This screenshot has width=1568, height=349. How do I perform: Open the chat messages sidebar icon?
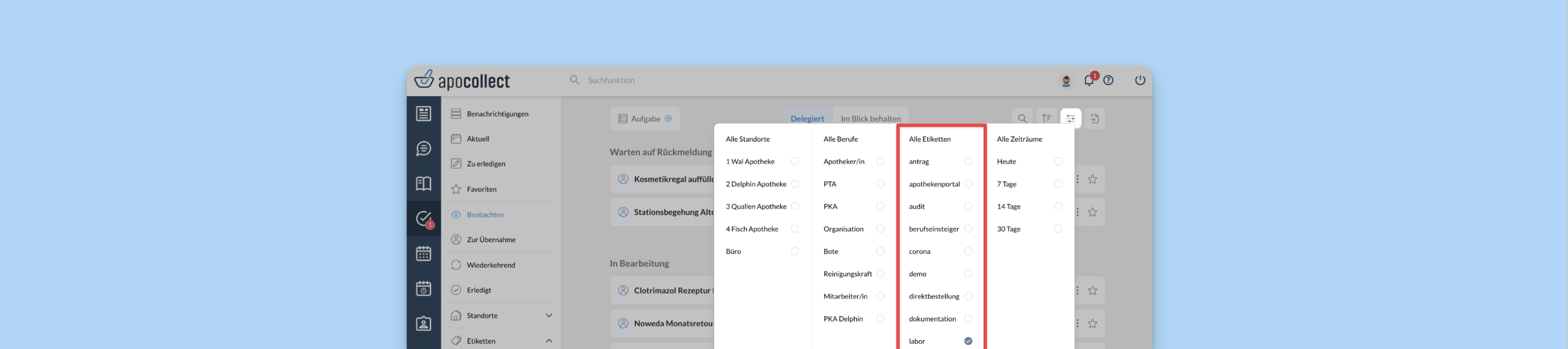tap(424, 149)
